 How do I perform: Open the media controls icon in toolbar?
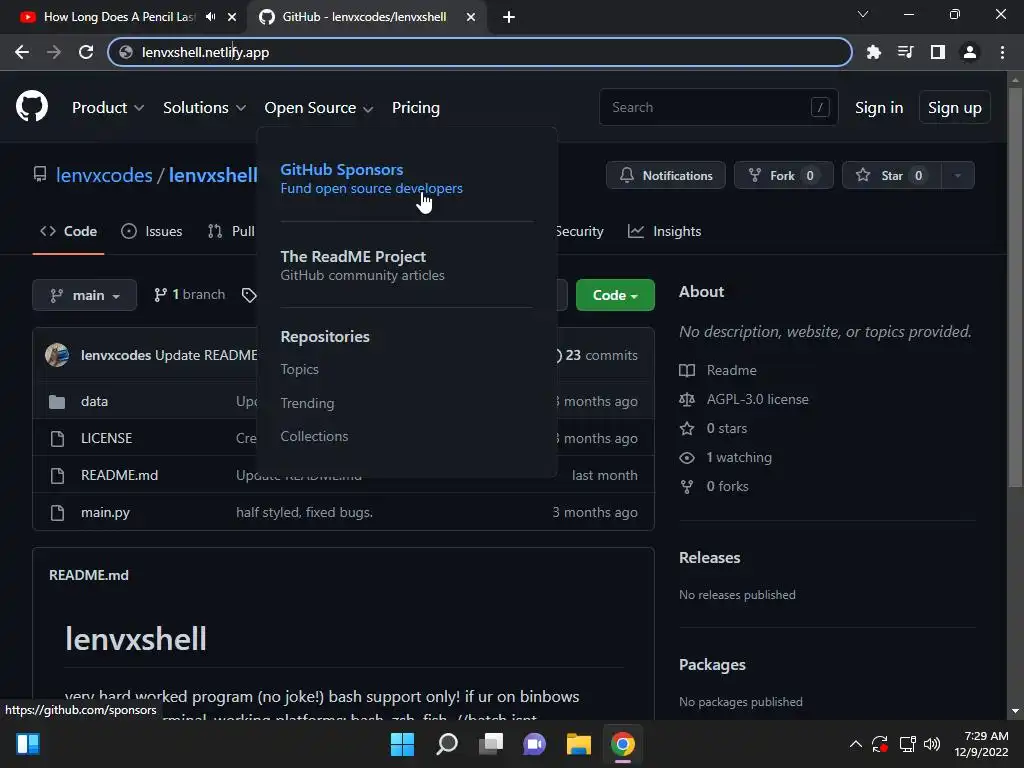[905, 52]
